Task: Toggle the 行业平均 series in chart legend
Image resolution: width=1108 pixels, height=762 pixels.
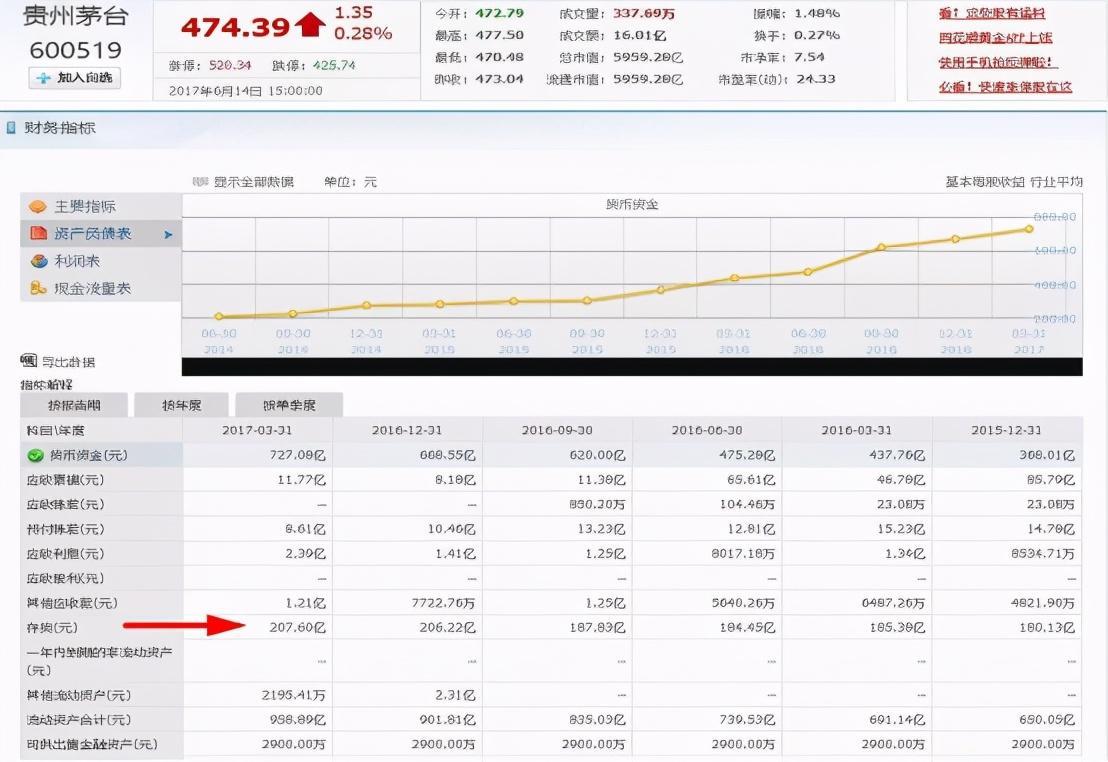Action: 1057,182
